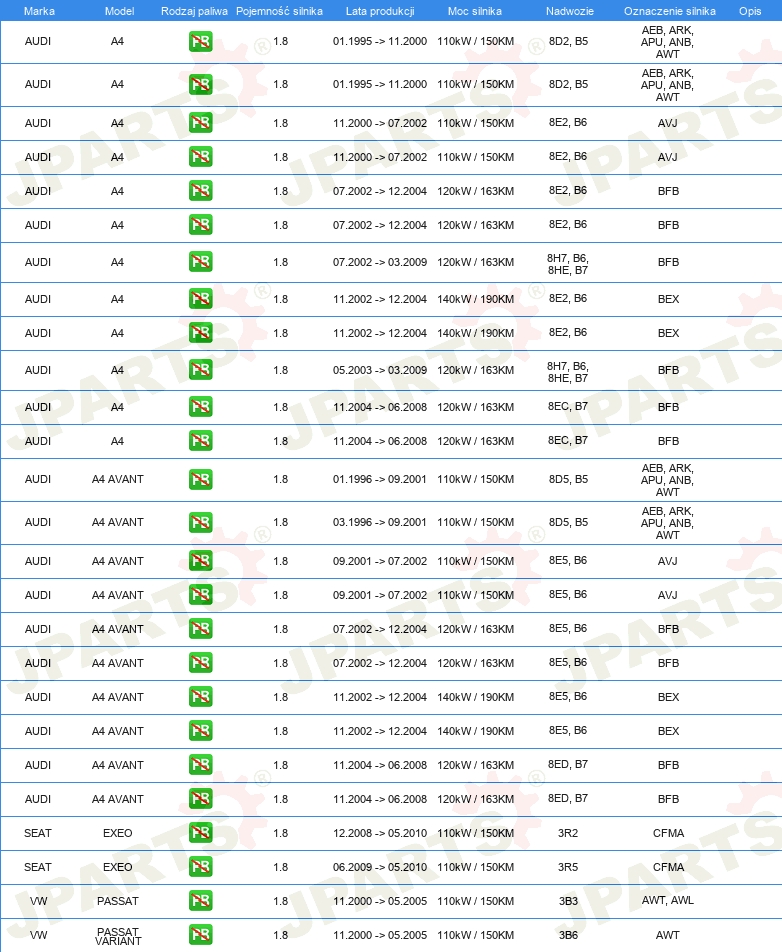Click the body code 3B6

point(568,936)
